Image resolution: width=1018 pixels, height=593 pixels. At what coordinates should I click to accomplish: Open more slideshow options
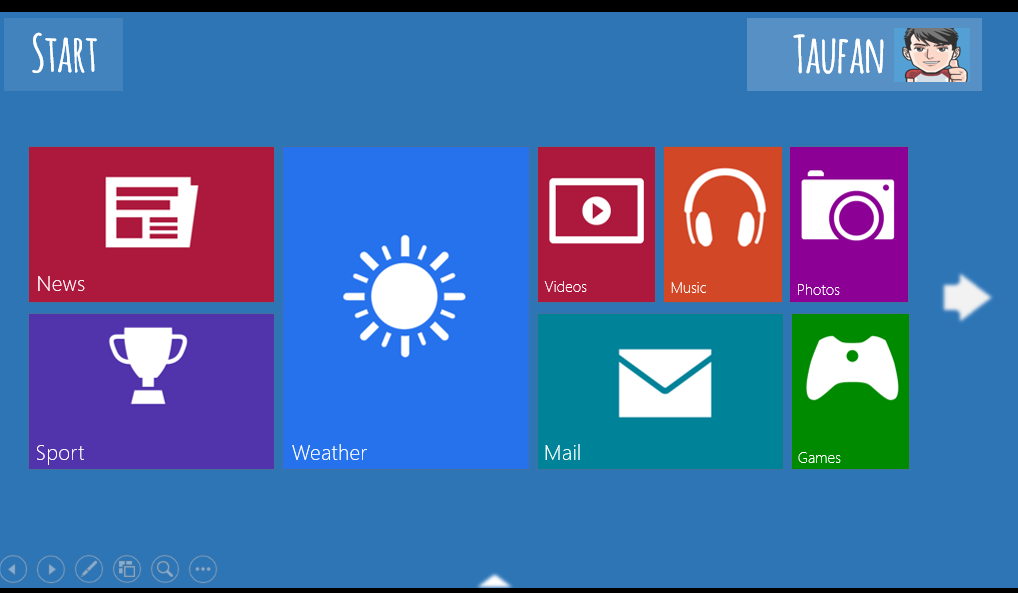click(x=203, y=570)
